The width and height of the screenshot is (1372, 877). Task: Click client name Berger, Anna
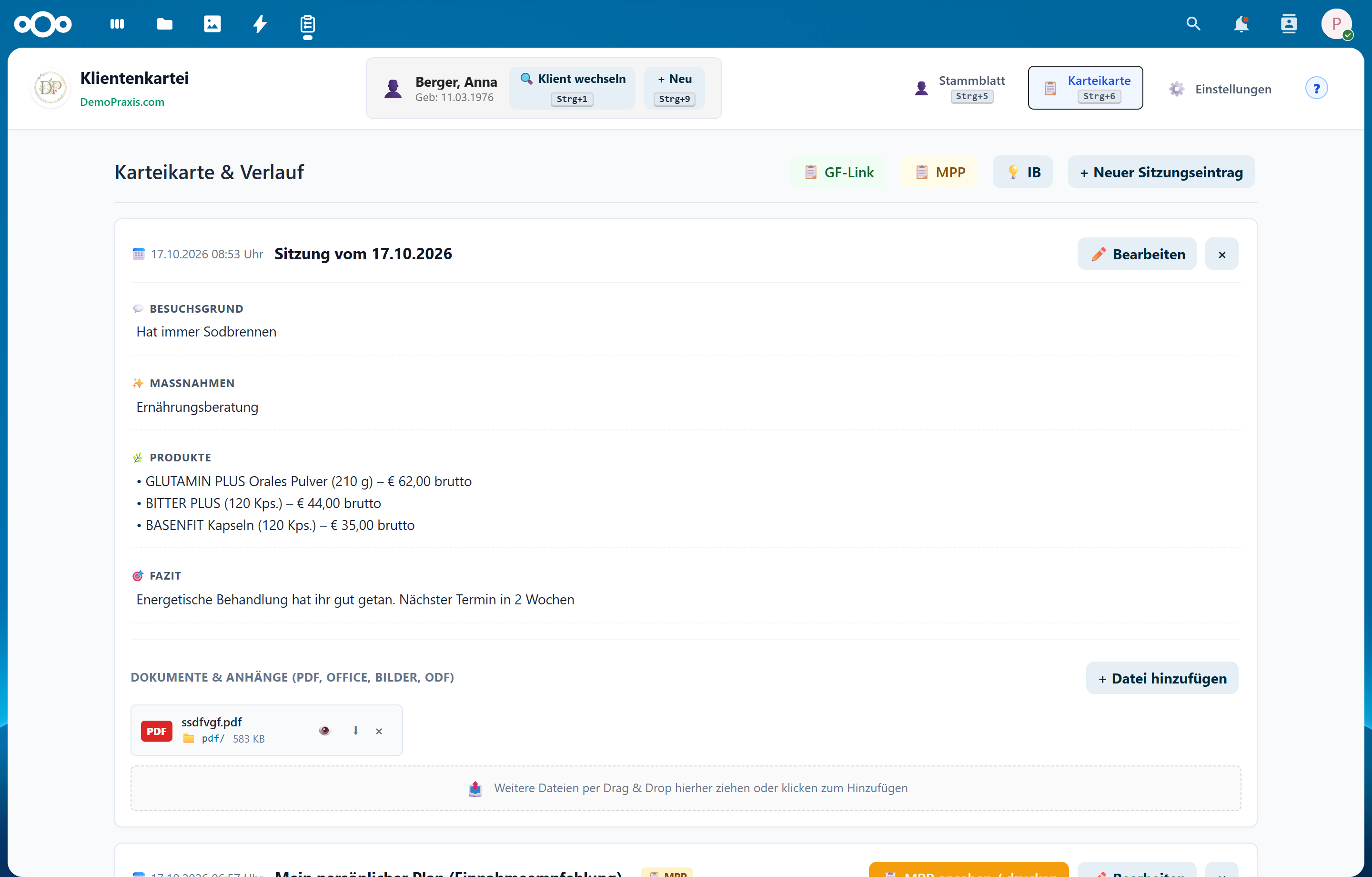[456, 82]
